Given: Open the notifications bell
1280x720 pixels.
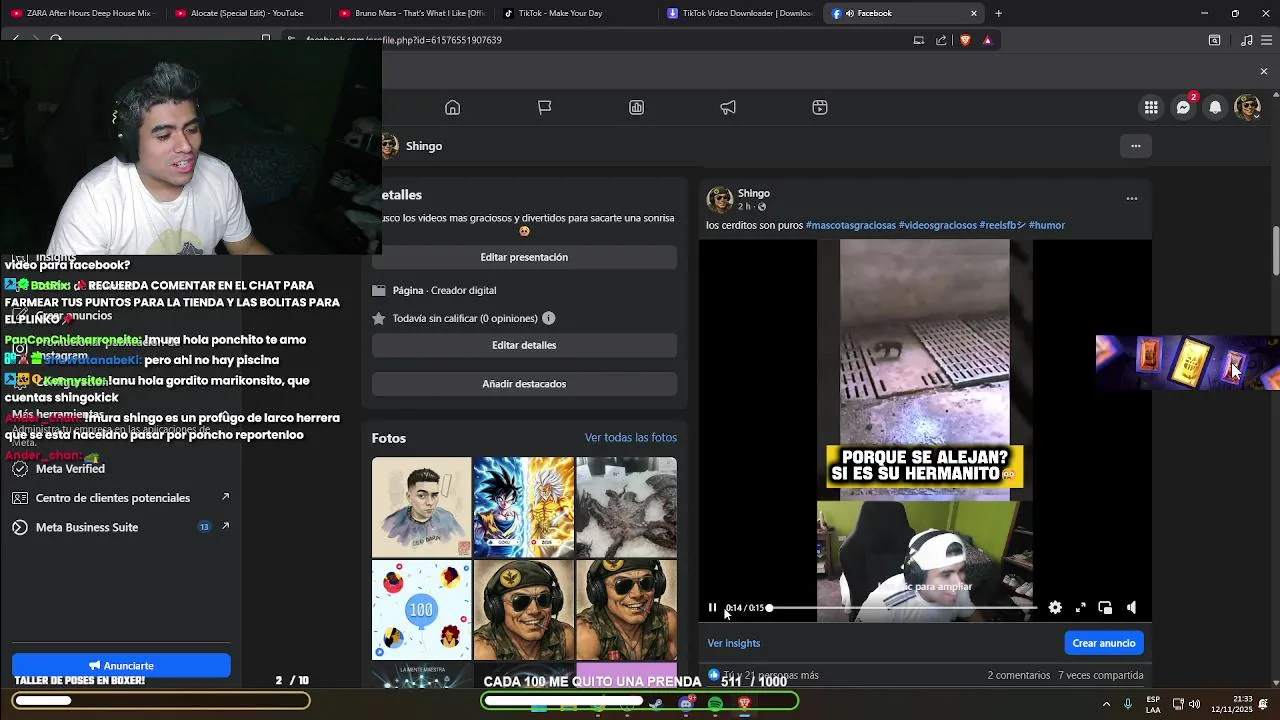Looking at the screenshot, I should (x=1215, y=108).
